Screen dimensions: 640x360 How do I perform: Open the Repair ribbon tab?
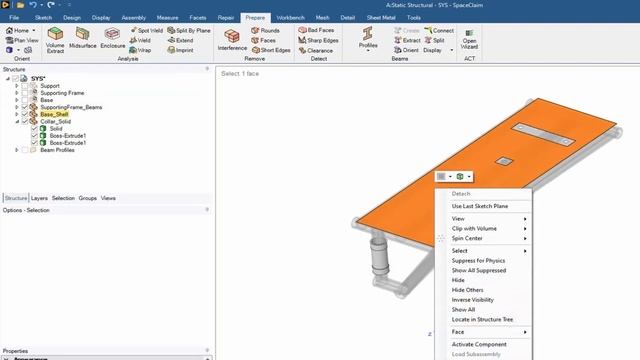[x=226, y=18]
